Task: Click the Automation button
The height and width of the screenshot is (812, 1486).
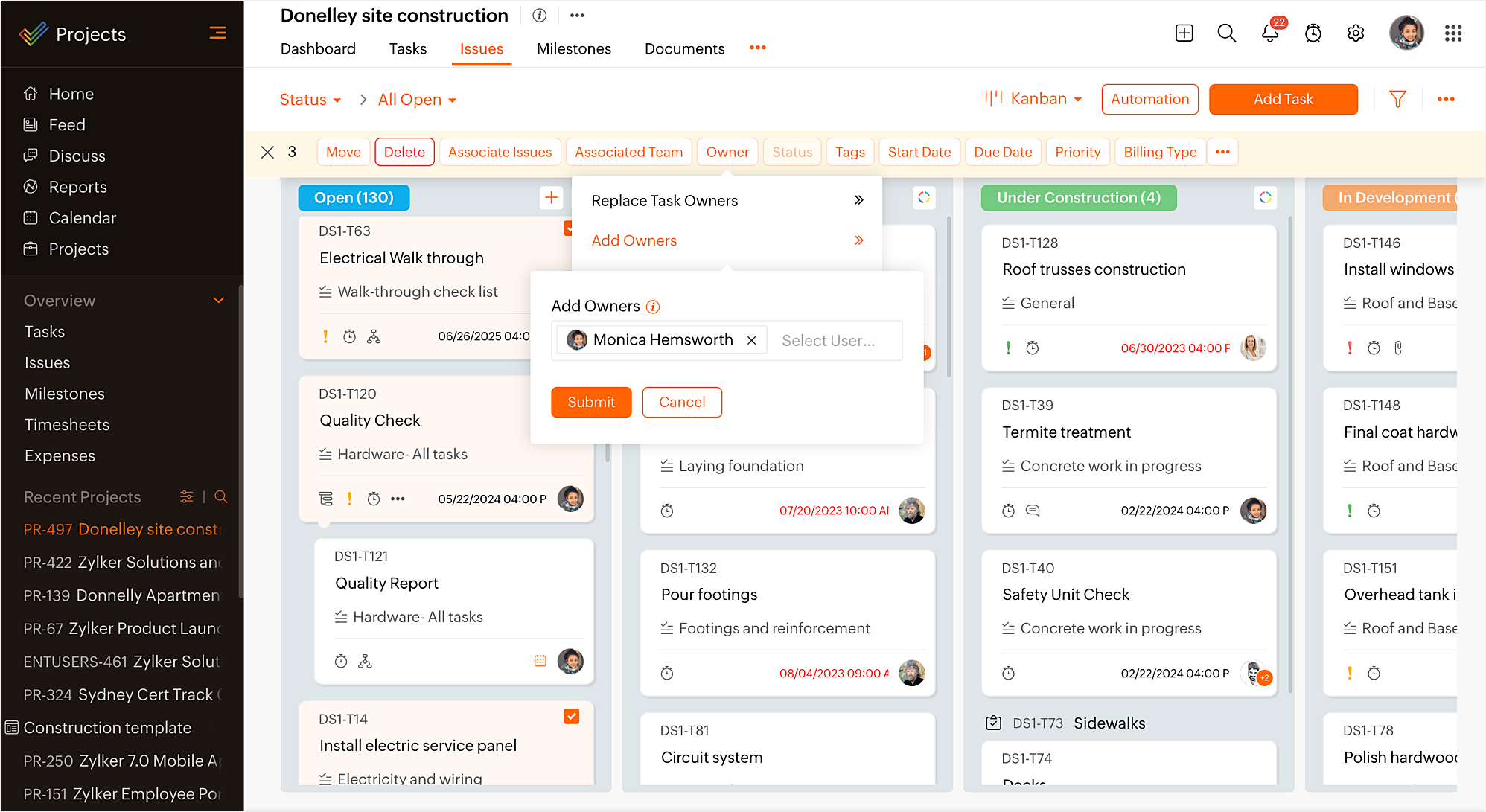Action: click(x=1149, y=99)
